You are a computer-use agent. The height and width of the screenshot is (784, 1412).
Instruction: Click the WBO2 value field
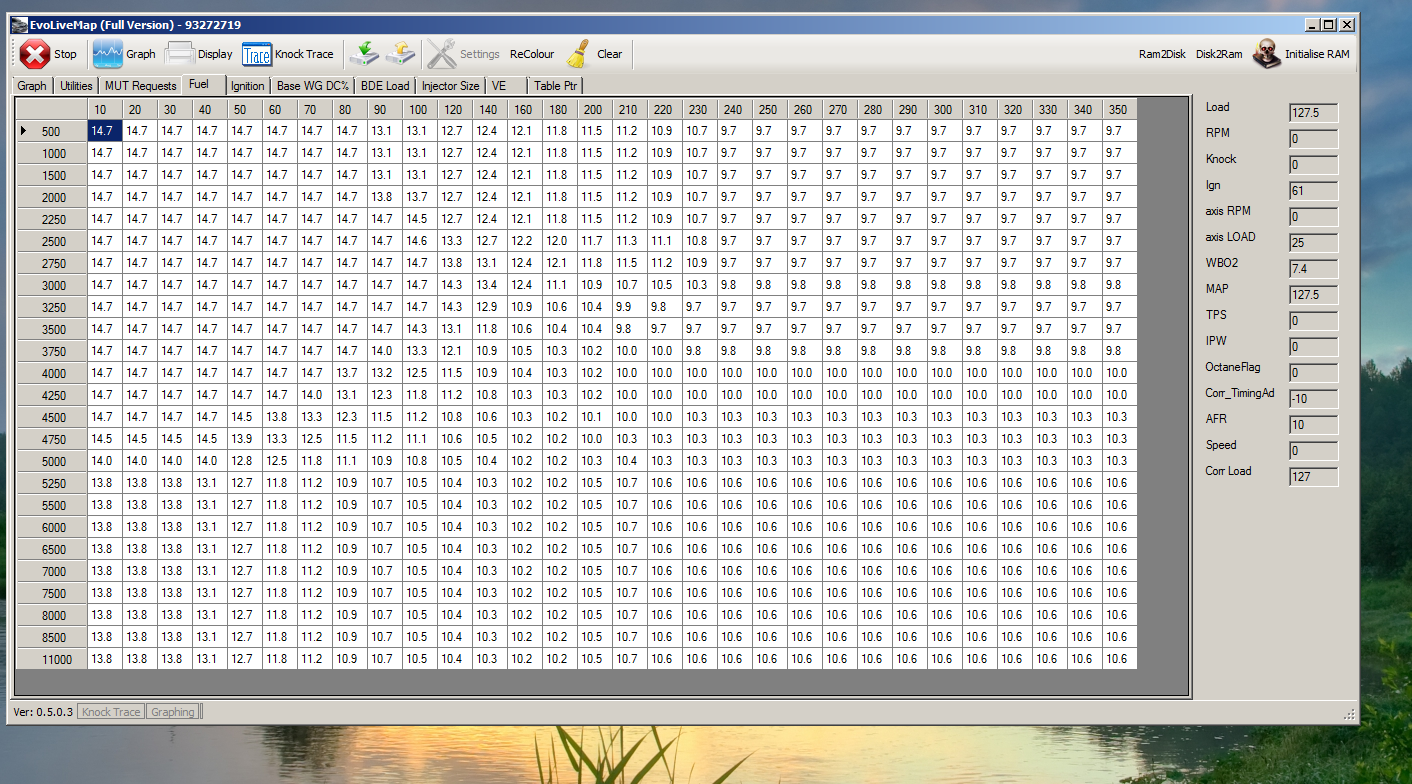point(1313,268)
